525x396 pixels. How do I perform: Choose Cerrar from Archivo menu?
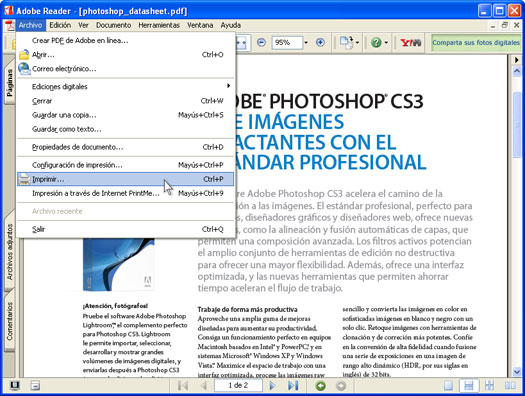(x=126, y=101)
